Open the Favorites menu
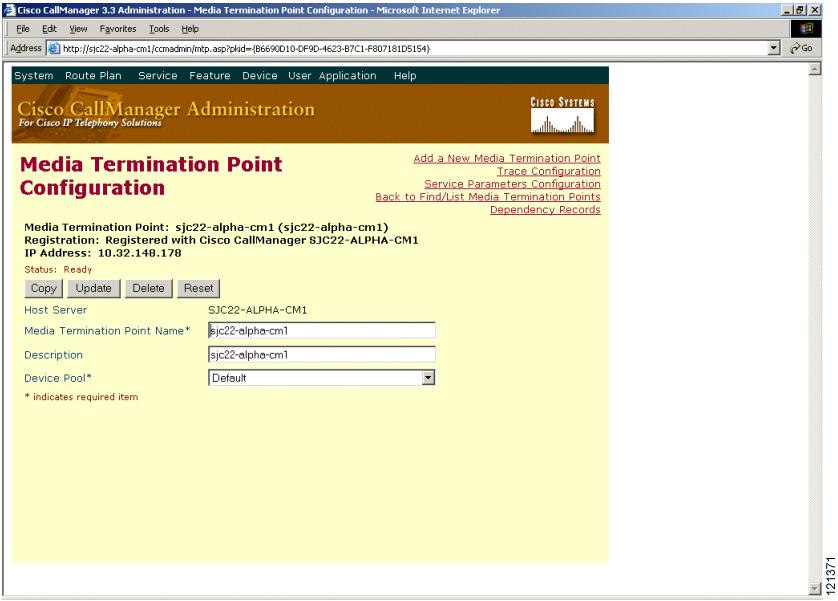The image size is (838, 601). 118,29
